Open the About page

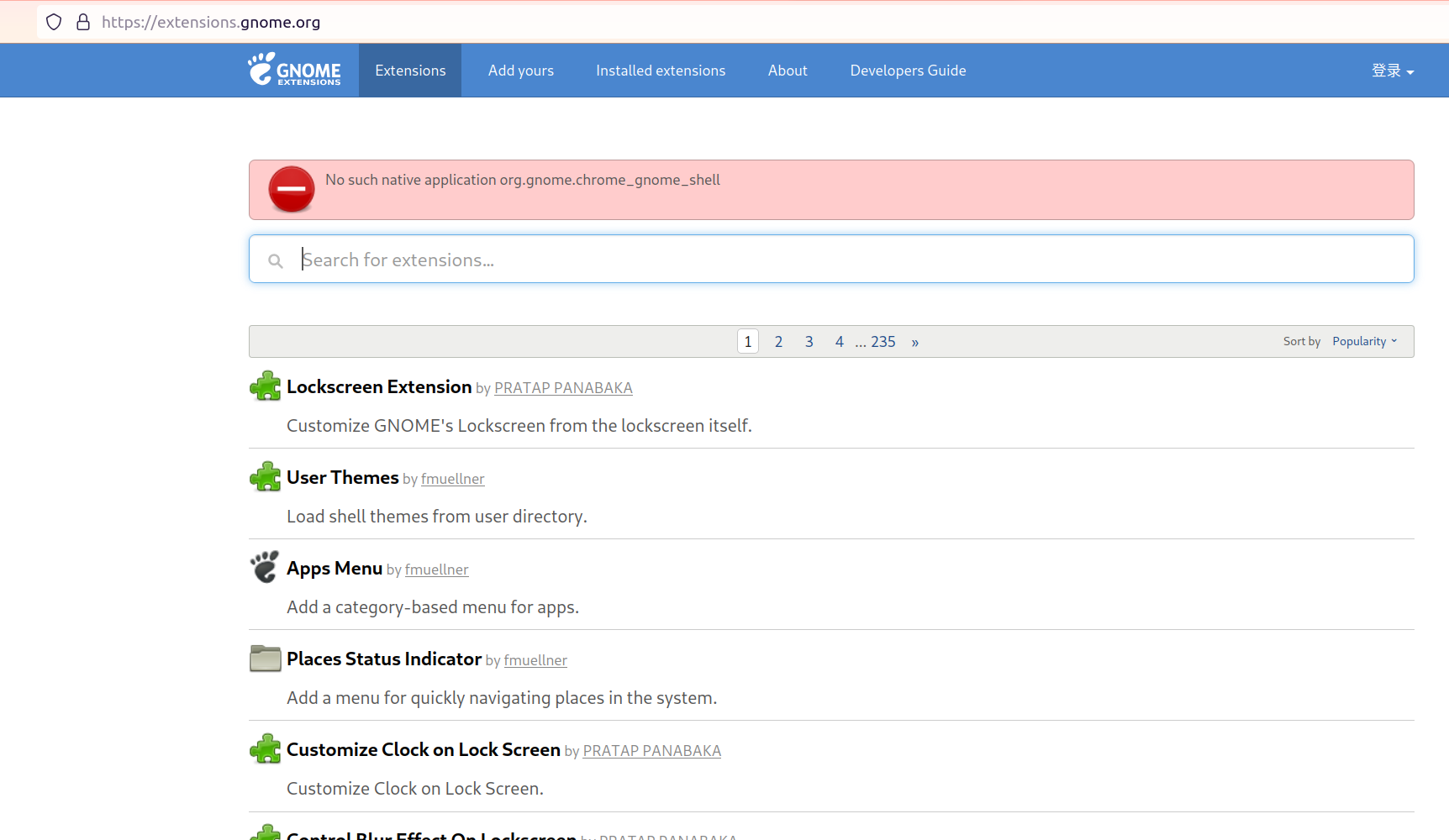(x=788, y=71)
